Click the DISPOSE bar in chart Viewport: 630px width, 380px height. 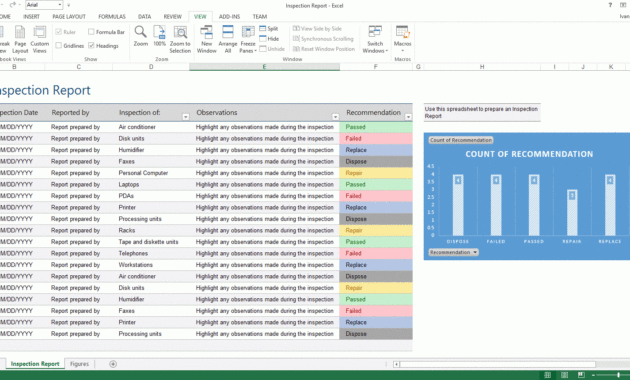pos(458,205)
